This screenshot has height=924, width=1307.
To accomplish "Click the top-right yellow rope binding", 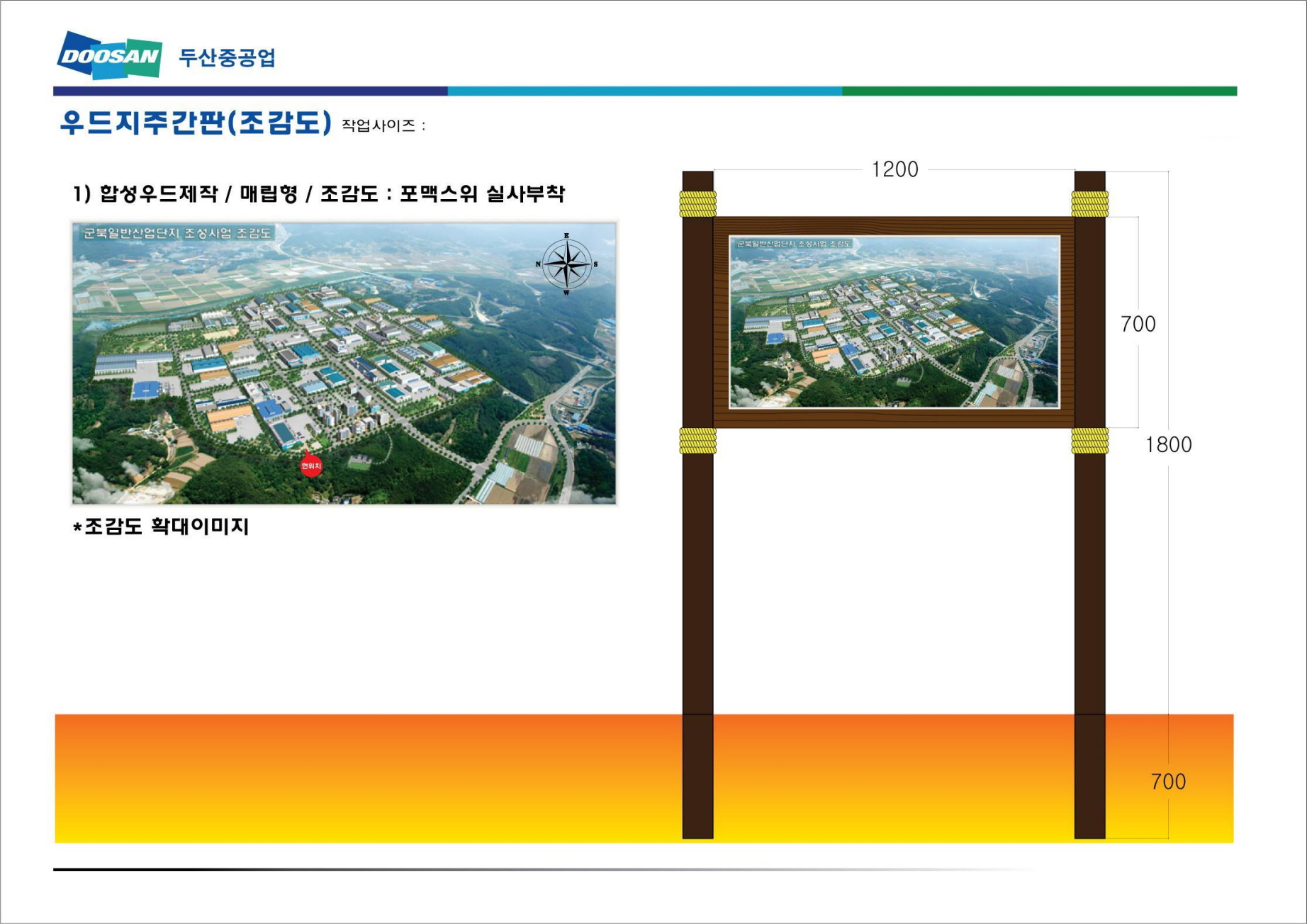I will point(1089,203).
